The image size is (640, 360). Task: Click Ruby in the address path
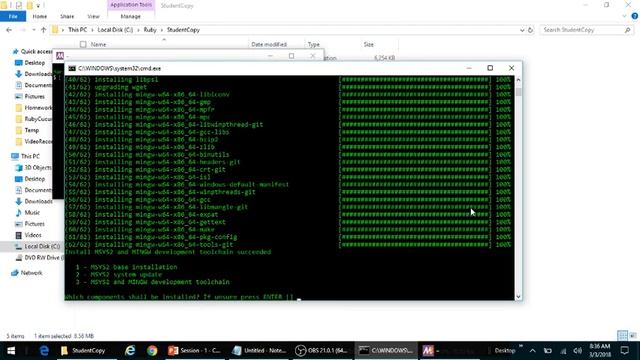pyautogui.click(x=150, y=30)
